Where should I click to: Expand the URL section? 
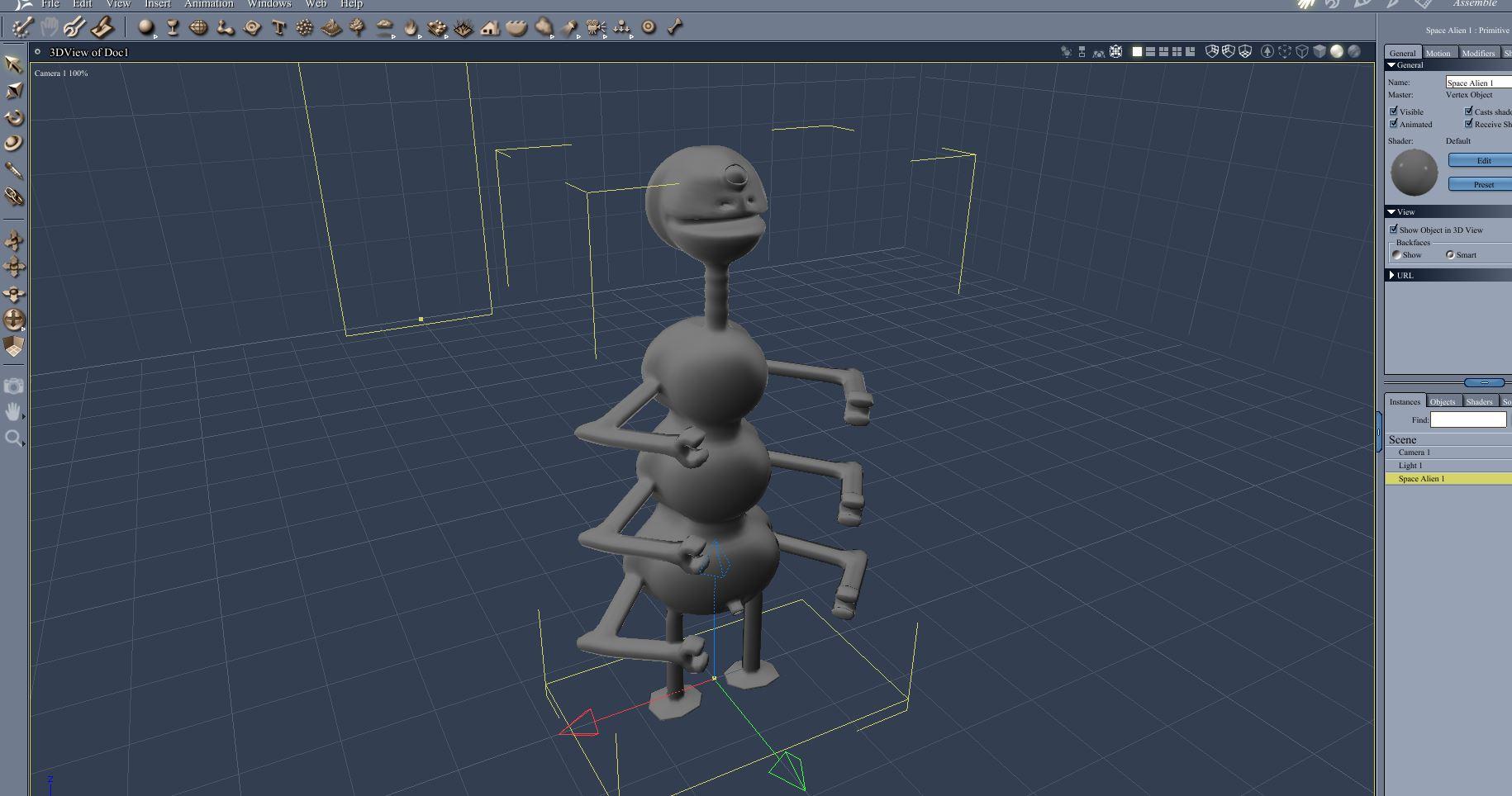tap(1392, 275)
